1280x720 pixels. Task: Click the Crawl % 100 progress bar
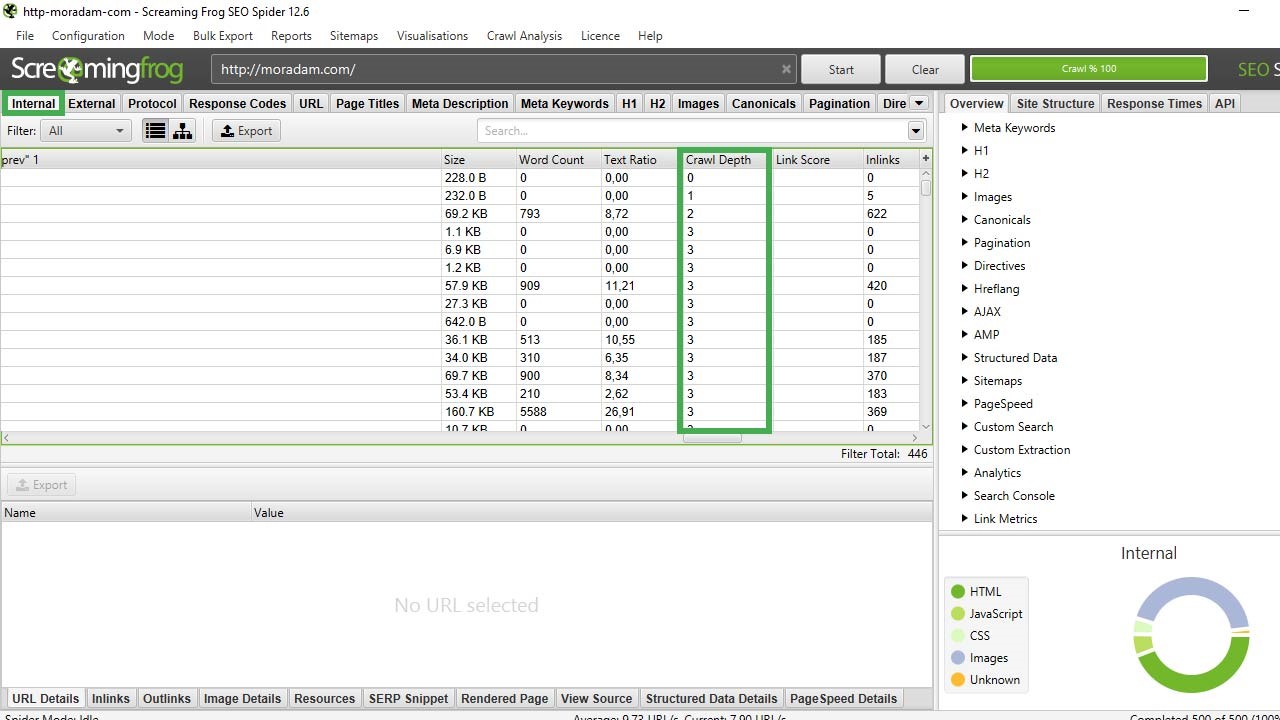tap(1089, 69)
